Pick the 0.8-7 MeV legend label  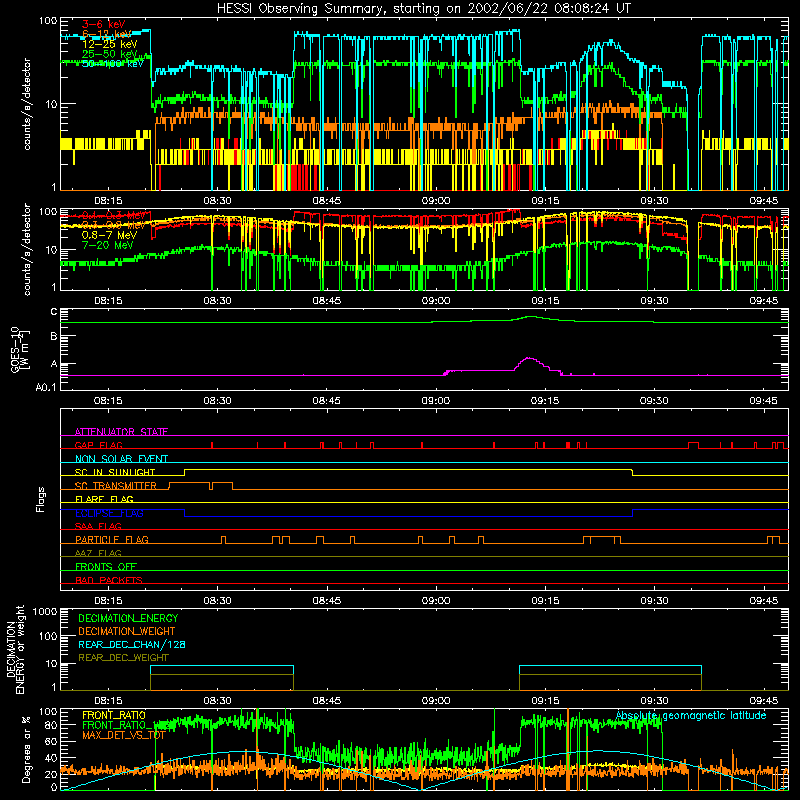(x=109, y=235)
